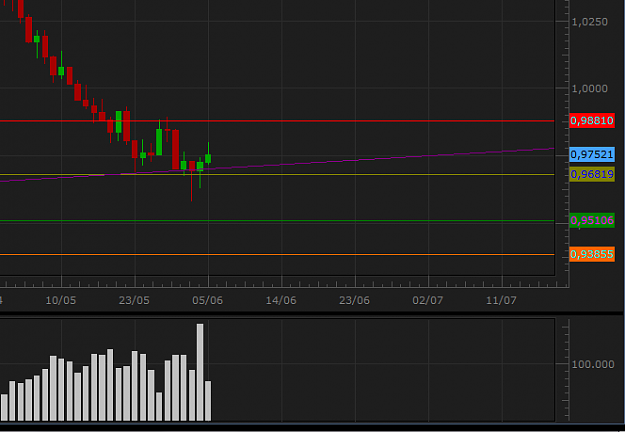Click the 1,0000 price axis value
The image size is (625, 432).
click(590, 88)
